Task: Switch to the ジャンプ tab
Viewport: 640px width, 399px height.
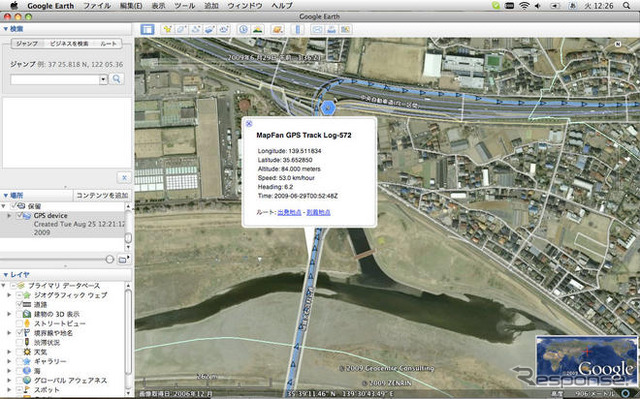Action: click(27, 44)
